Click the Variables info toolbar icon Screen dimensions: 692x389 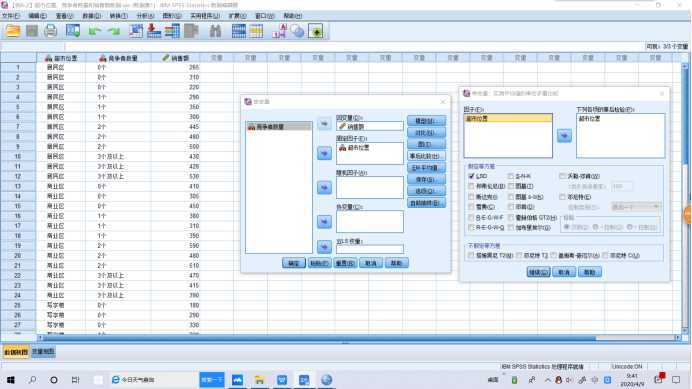pos(173,31)
